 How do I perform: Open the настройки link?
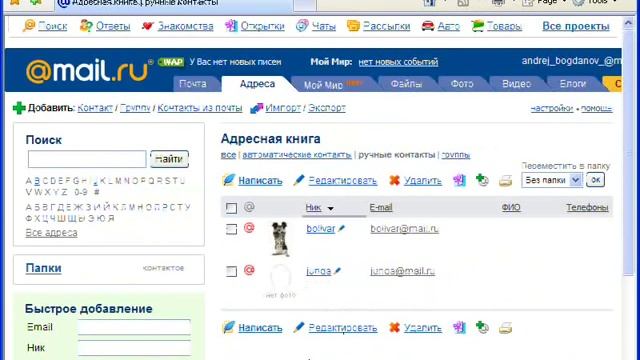[x=552, y=109]
